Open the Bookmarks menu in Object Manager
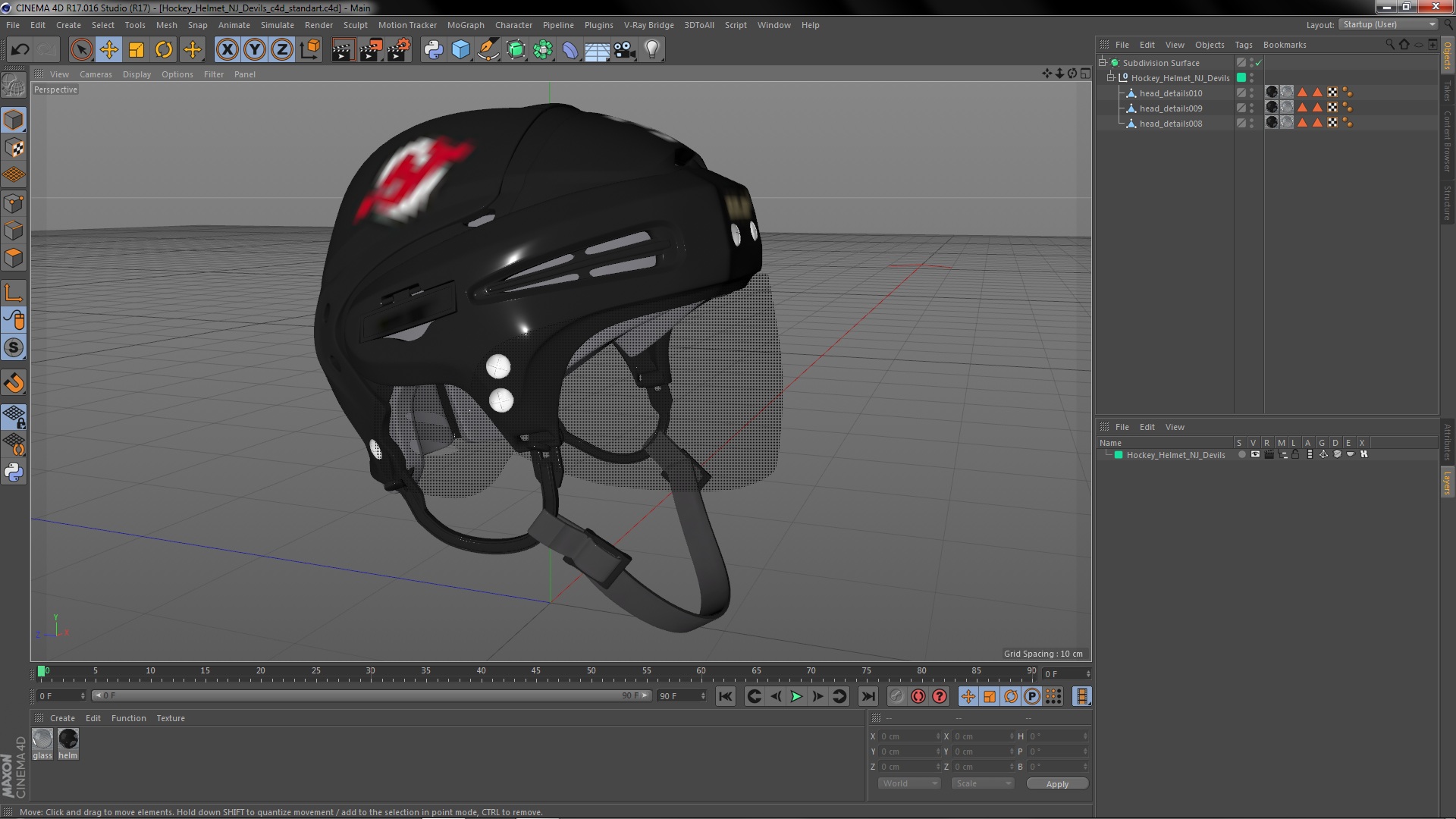 tap(1285, 45)
